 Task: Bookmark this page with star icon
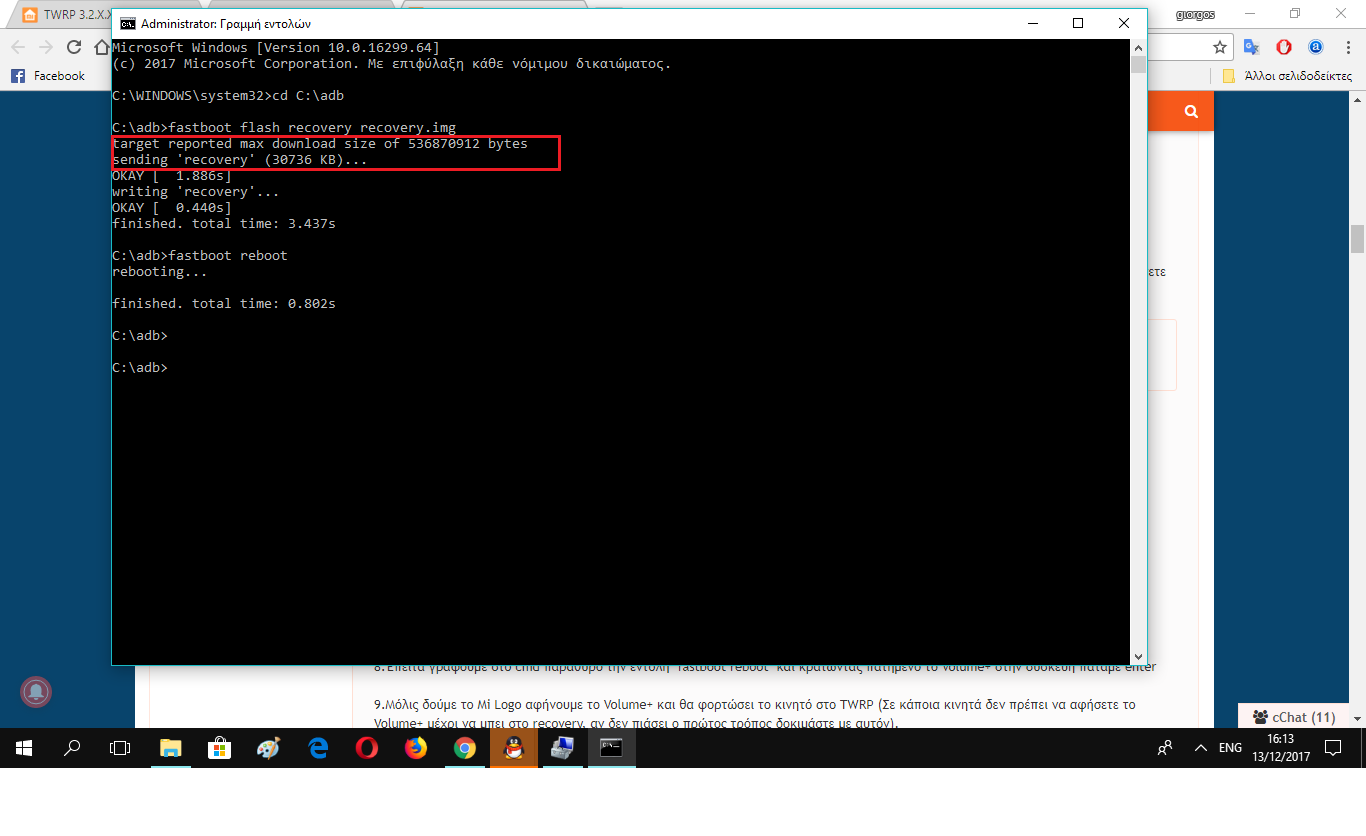(x=1220, y=47)
